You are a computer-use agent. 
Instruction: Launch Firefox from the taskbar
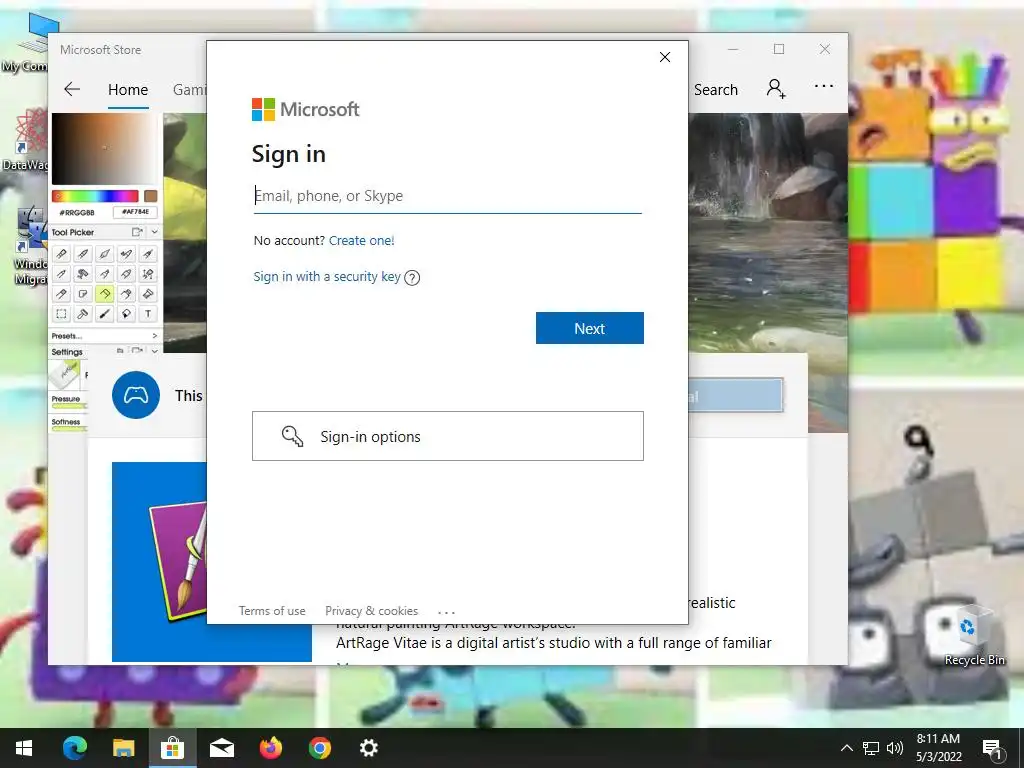click(270, 748)
